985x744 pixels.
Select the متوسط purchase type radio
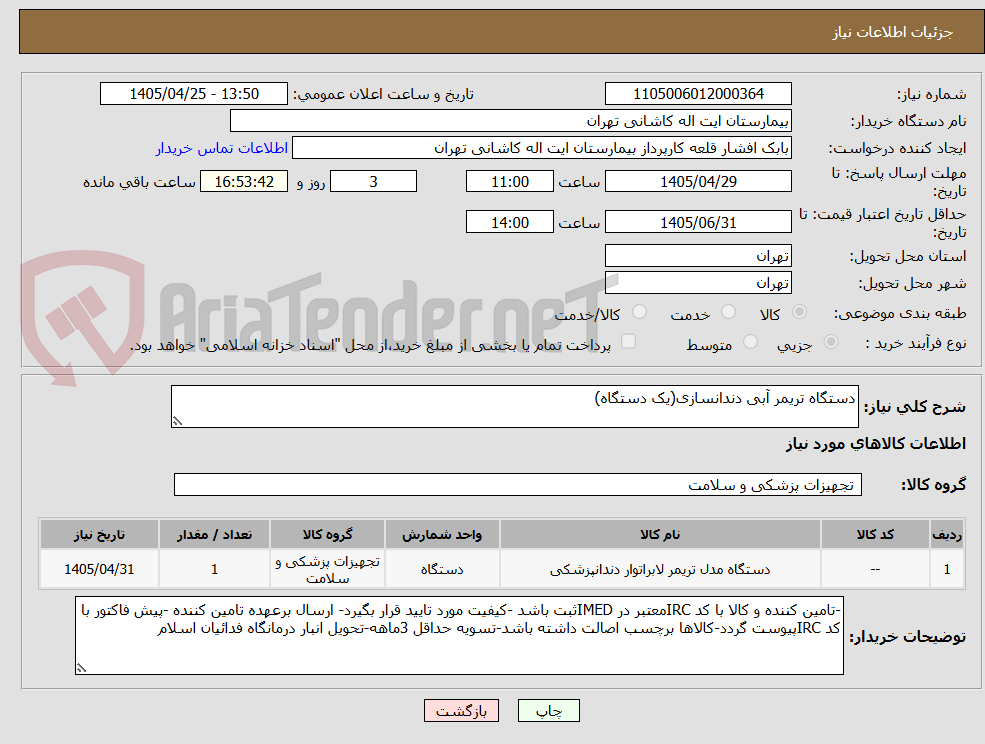point(750,342)
